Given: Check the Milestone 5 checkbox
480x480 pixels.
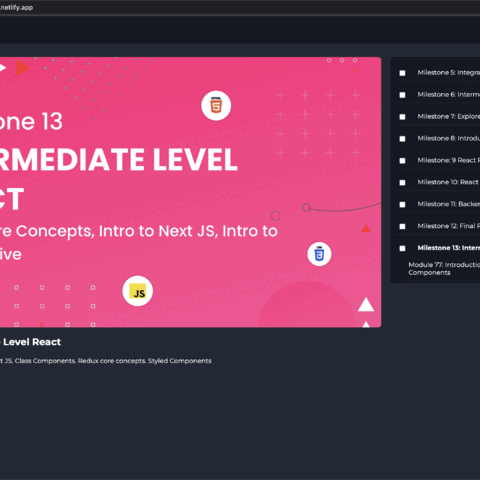Looking at the screenshot, I should [402, 73].
